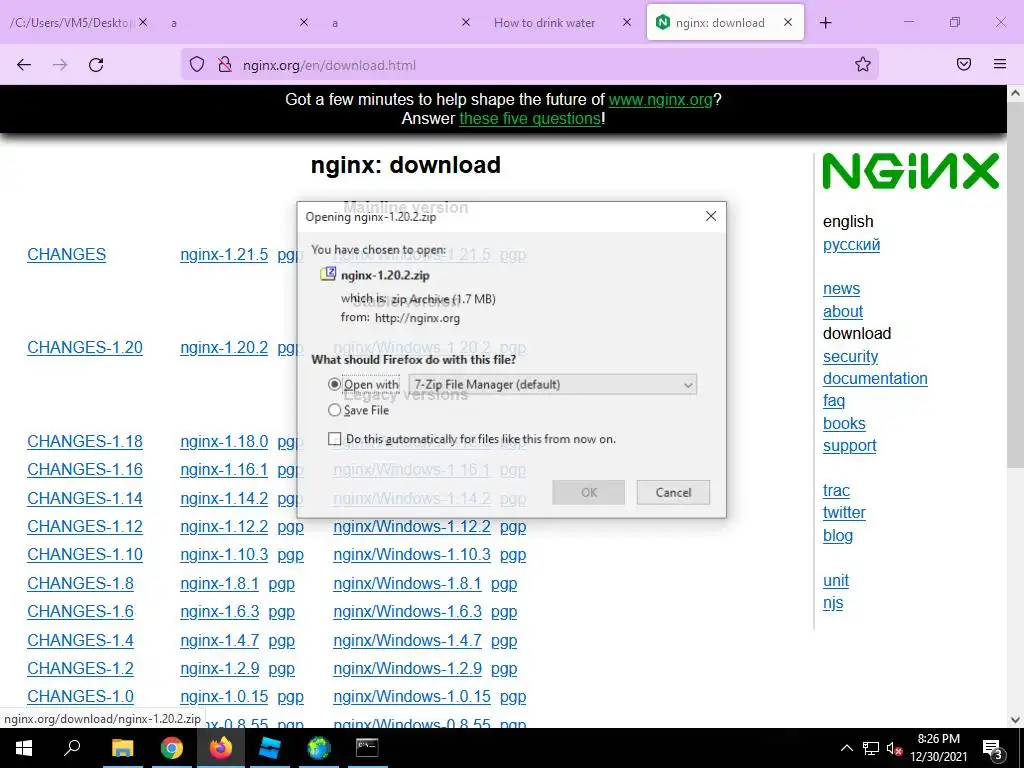Screen dimensions: 1024x768
Task: Open the trac sidebar link
Action: click(836, 490)
